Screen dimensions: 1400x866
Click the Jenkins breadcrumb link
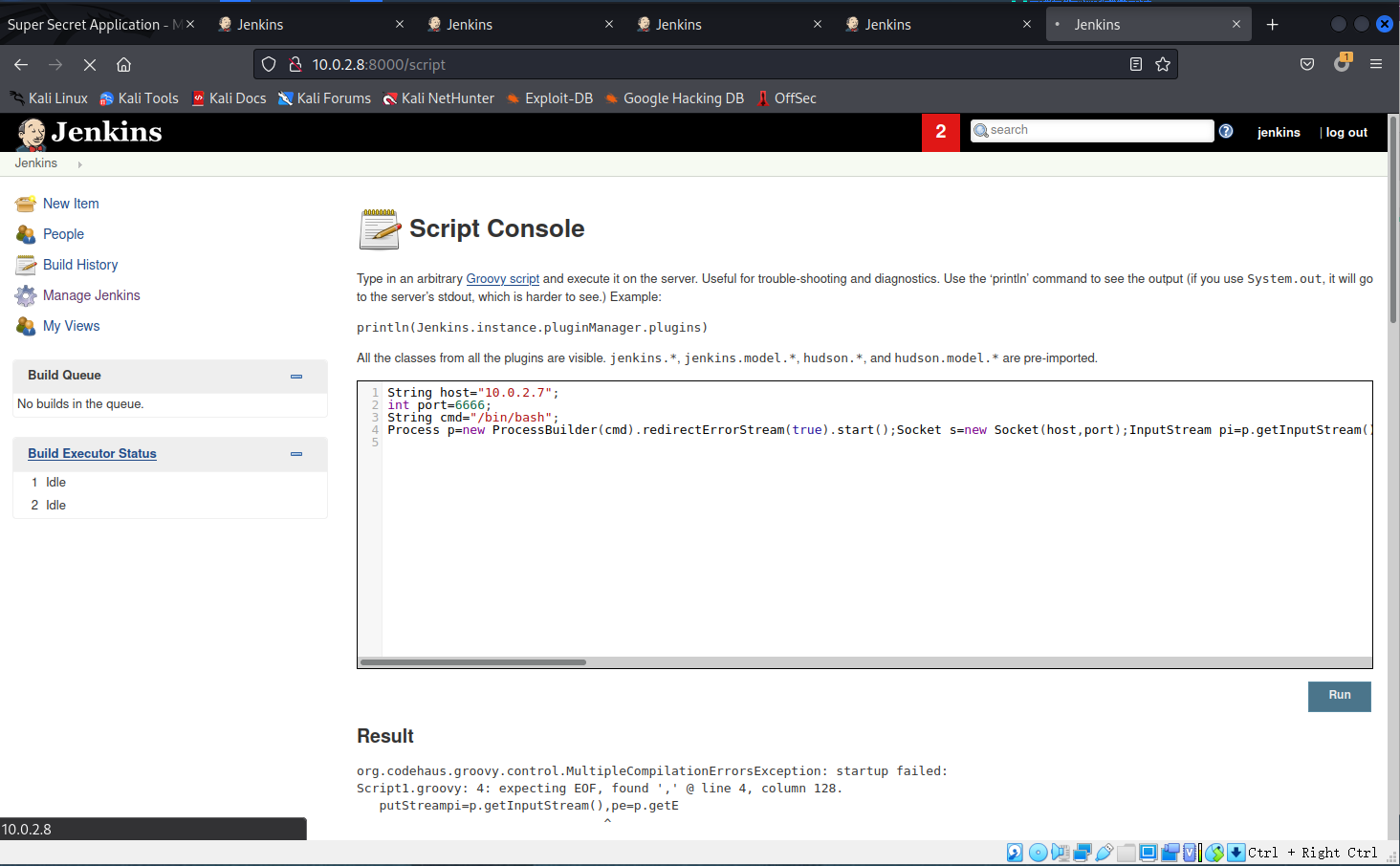coord(36,163)
